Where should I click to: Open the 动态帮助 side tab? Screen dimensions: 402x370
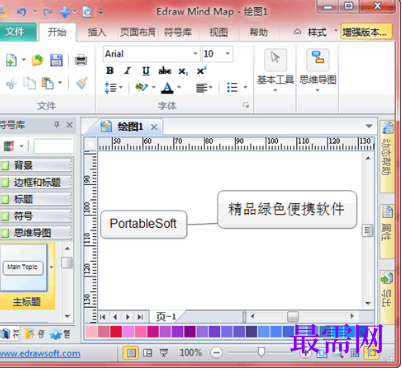387,156
